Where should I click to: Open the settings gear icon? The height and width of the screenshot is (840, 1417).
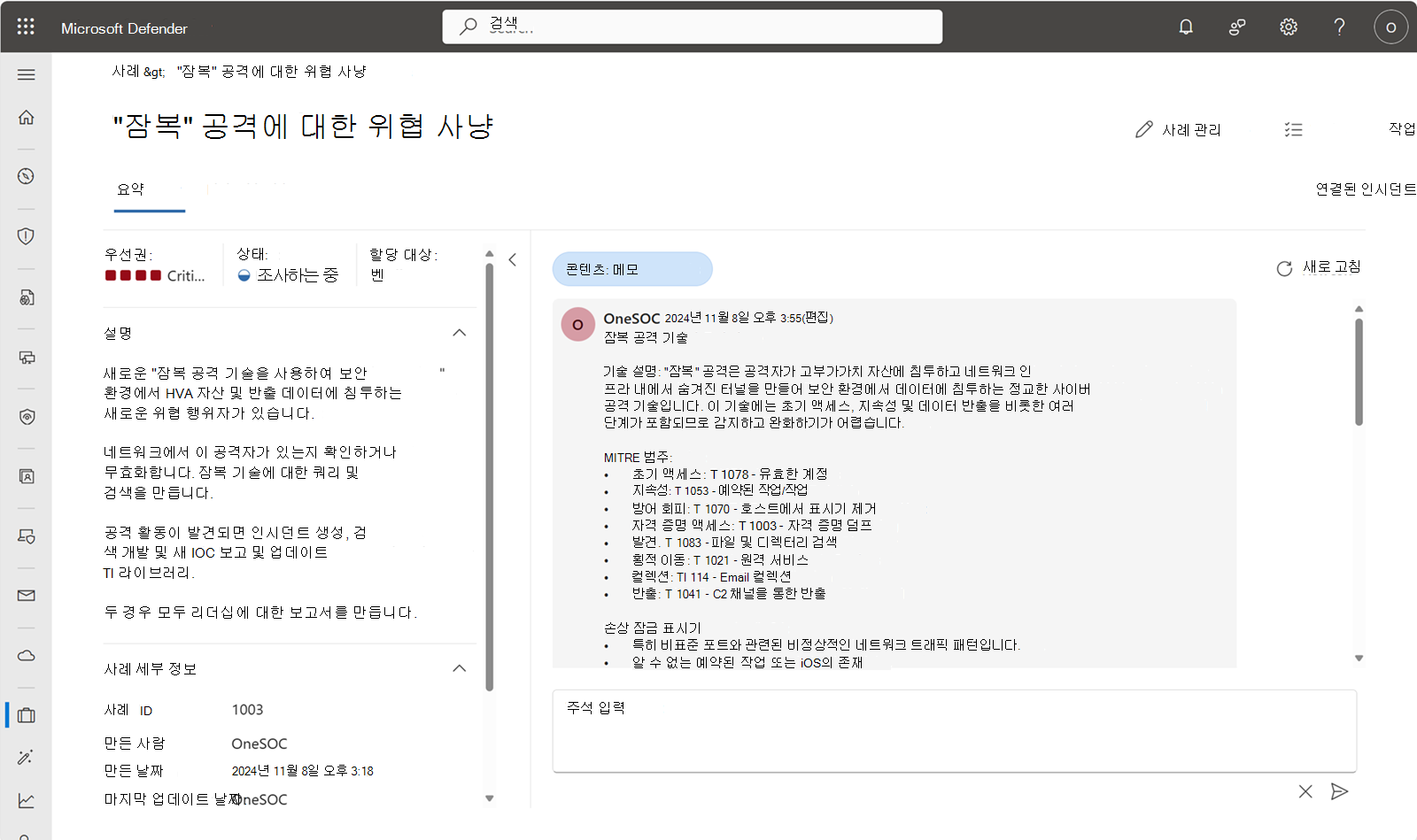click(x=1289, y=27)
